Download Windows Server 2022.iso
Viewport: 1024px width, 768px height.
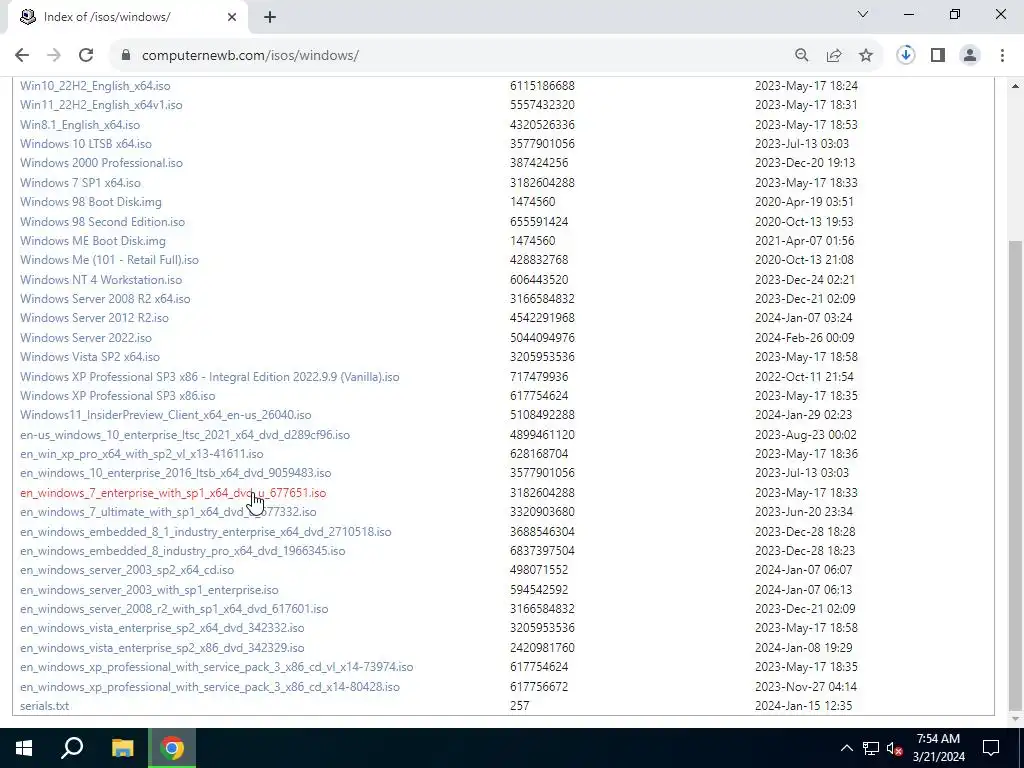86,338
